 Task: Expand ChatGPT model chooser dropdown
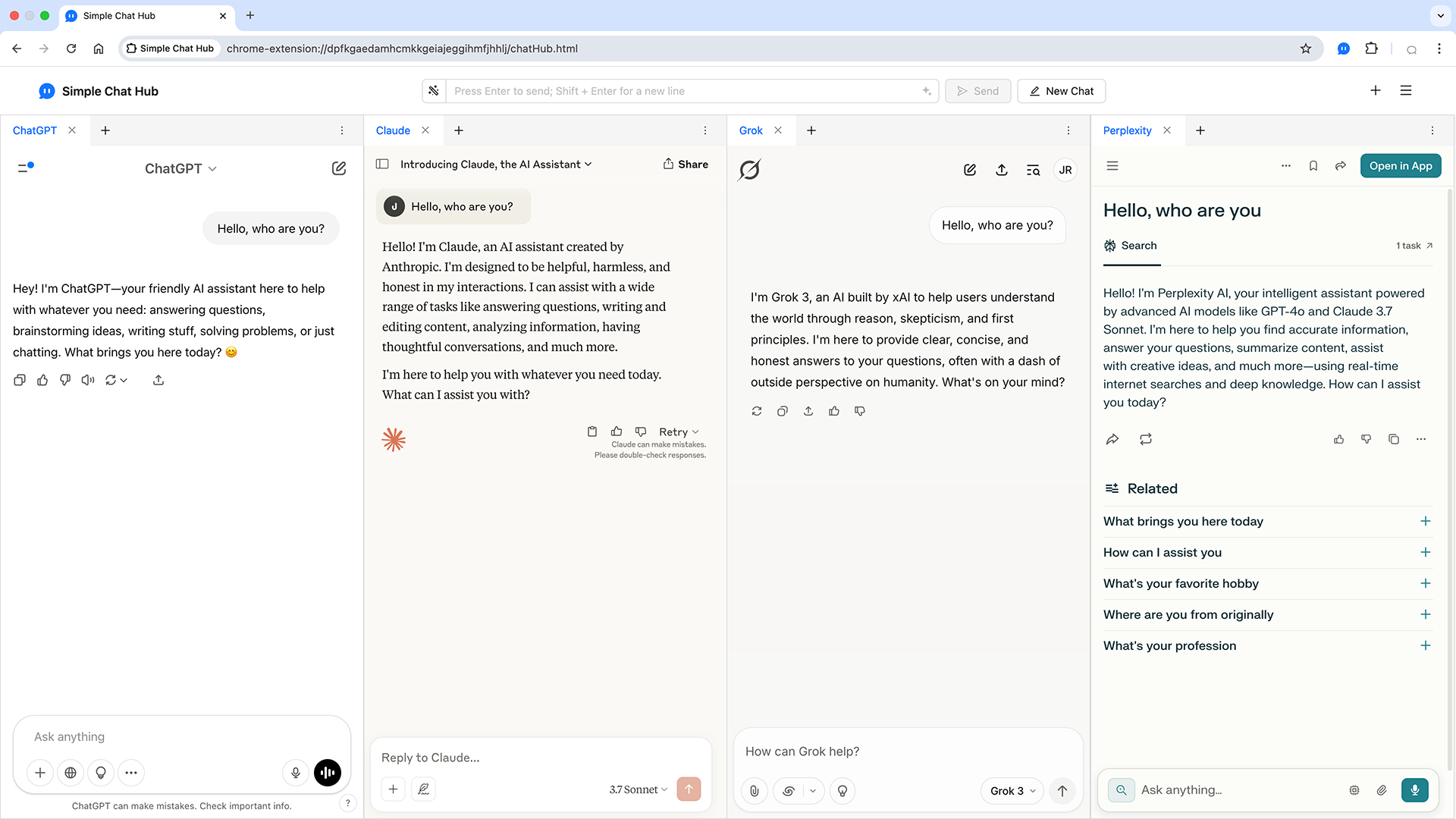click(180, 168)
